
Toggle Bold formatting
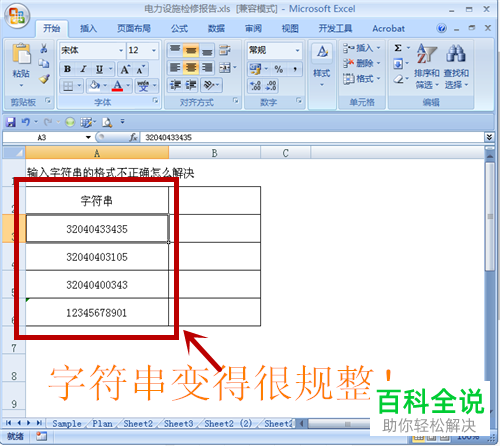67,69
